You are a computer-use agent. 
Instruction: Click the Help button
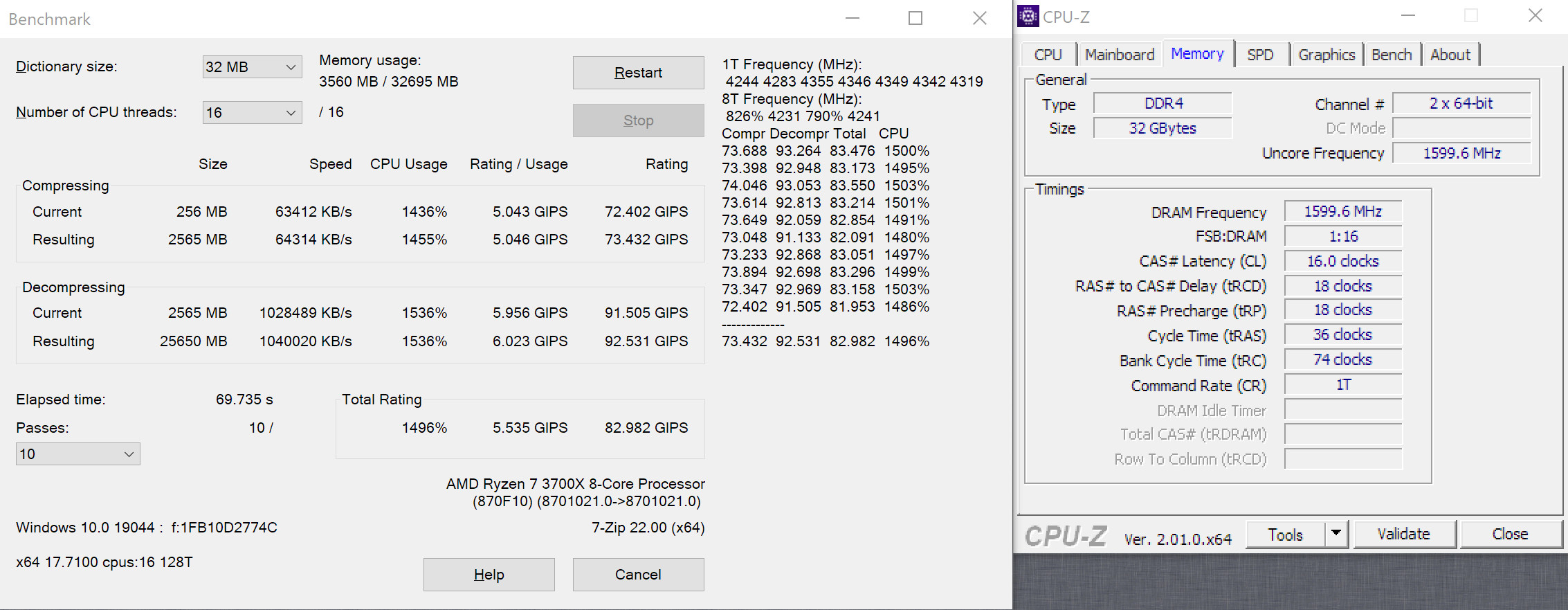[489, 575]
